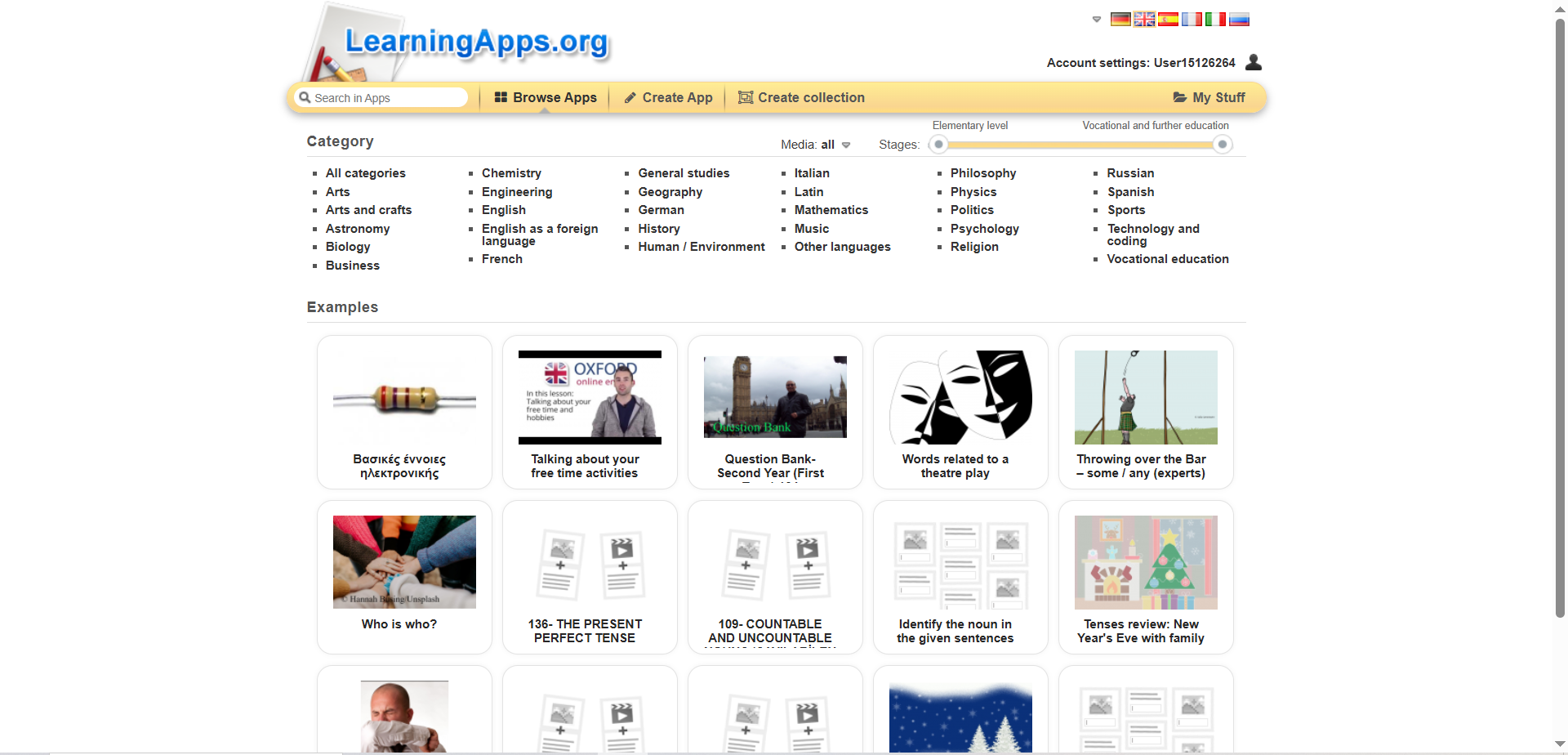Open the Media: all dropdown

pos(815,145)
